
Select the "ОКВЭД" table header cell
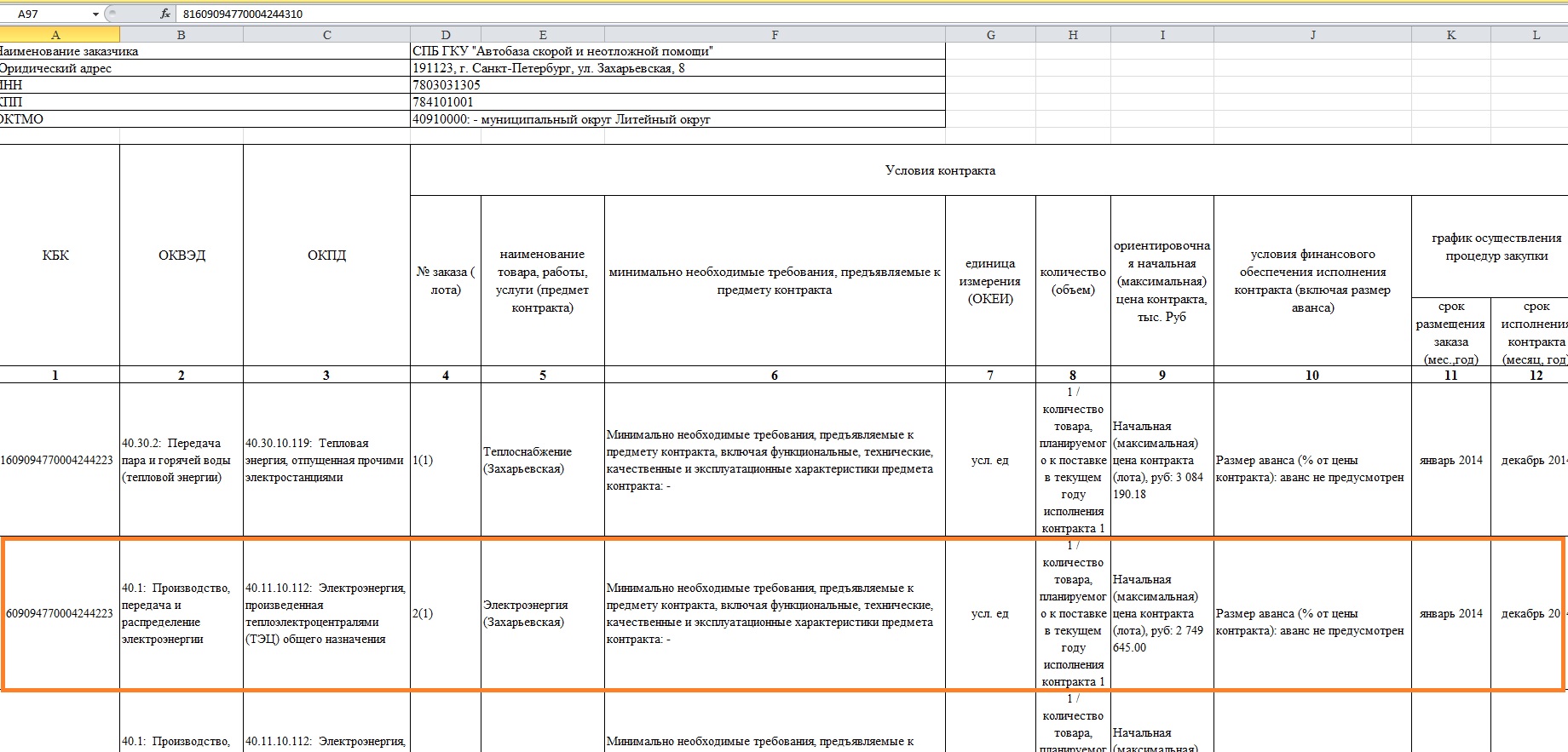182,255
